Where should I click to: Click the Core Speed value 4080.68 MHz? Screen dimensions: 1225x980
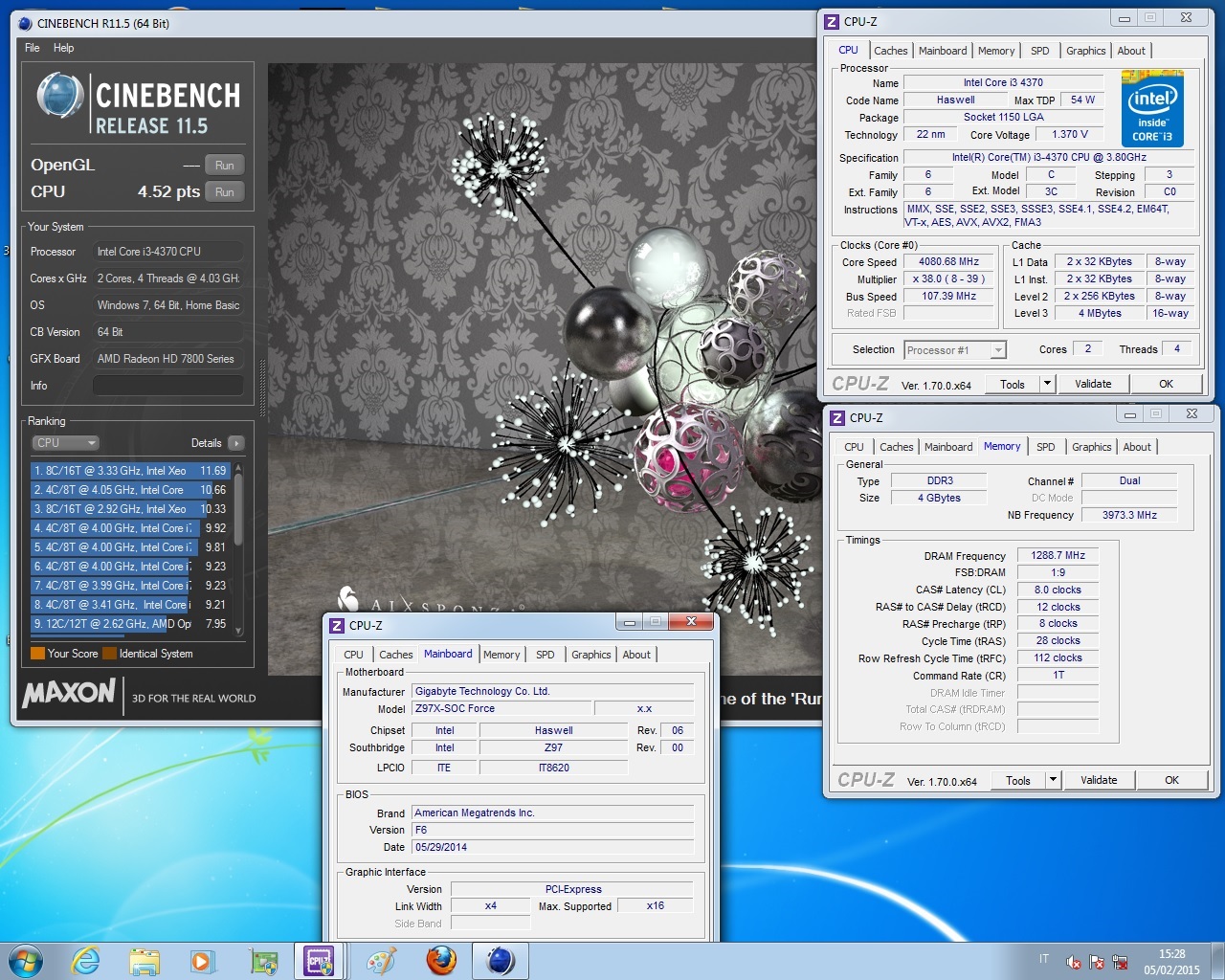click(x=948, y=261)
